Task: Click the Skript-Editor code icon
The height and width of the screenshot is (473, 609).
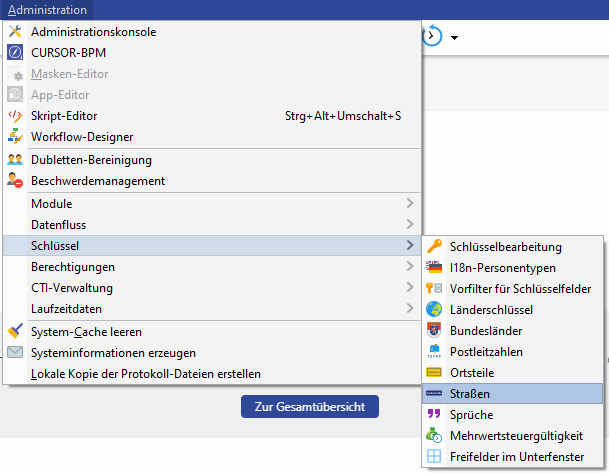Action: pyautogui.click(x=15, y=116)
